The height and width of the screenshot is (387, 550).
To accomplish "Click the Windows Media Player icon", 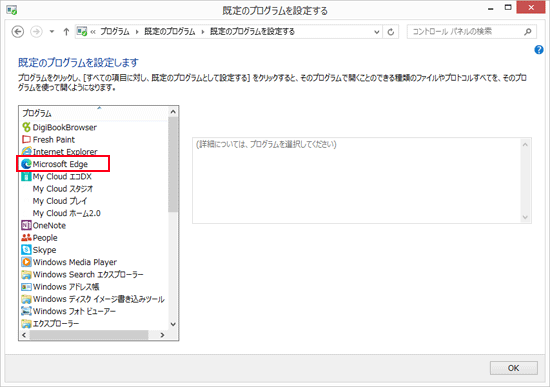I will [26, 262].
